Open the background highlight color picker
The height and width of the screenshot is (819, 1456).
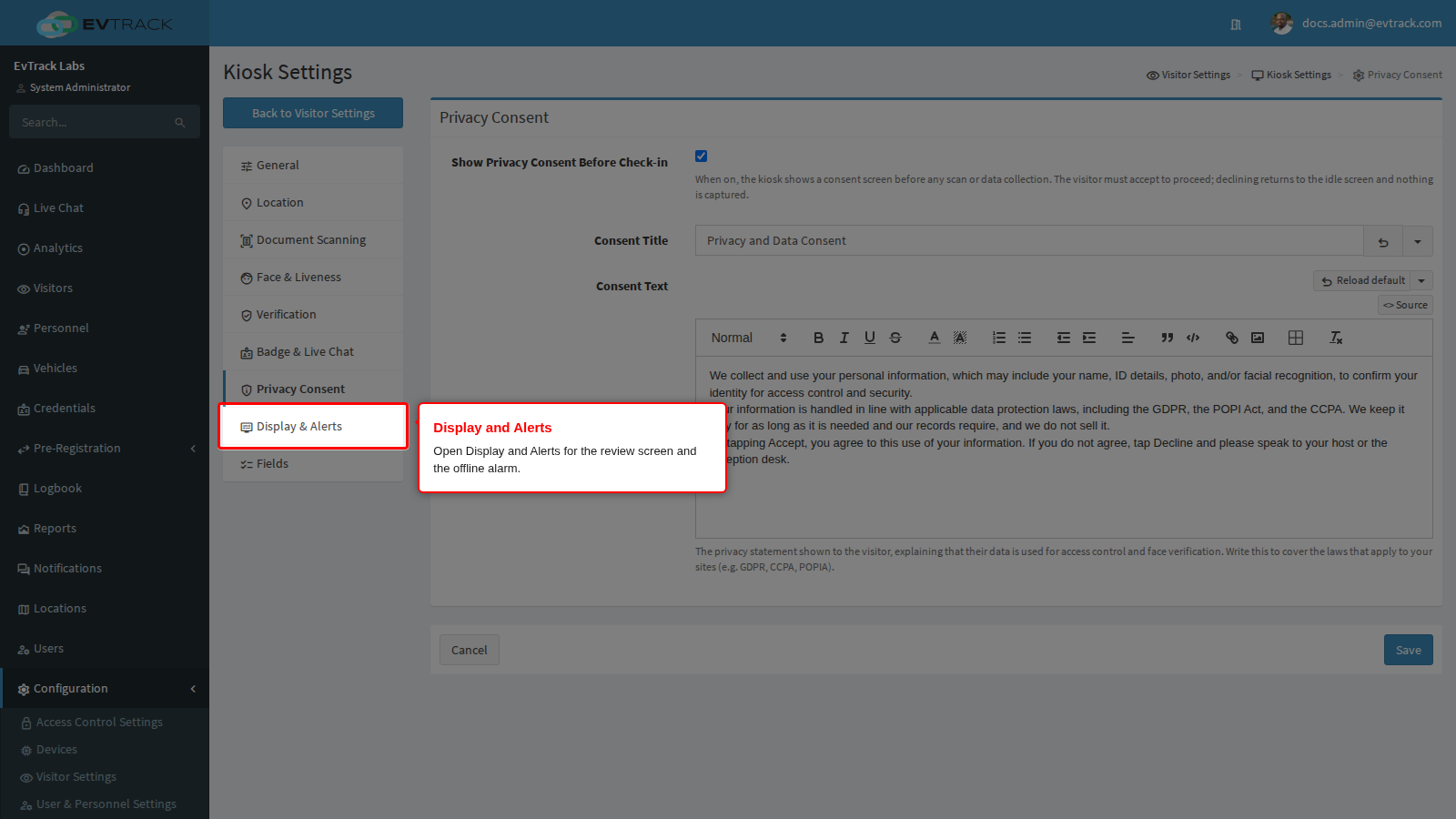point(959,338)
